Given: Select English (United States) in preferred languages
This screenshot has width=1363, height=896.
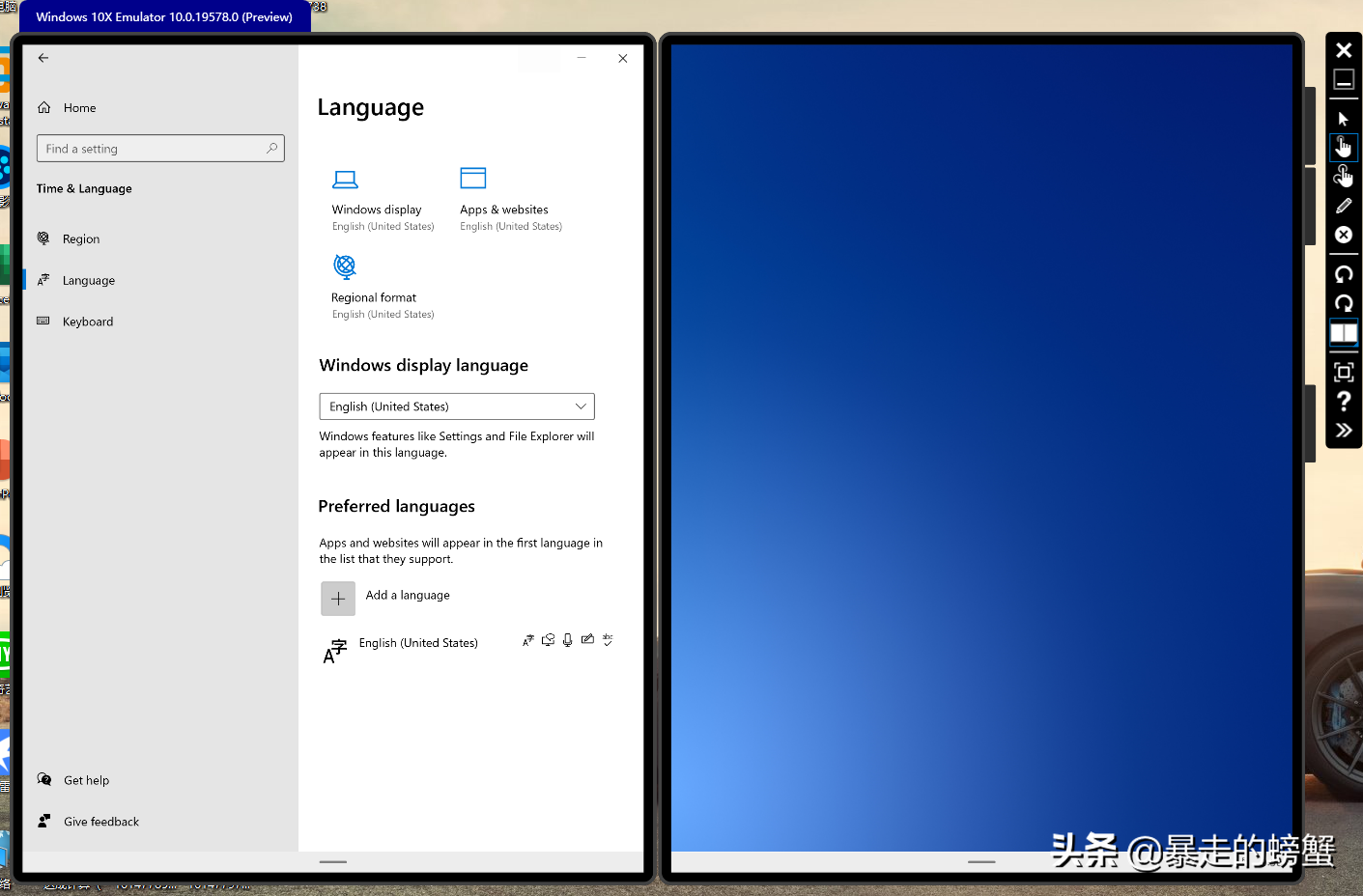Looking at the screenshot, I should [418, 643].
